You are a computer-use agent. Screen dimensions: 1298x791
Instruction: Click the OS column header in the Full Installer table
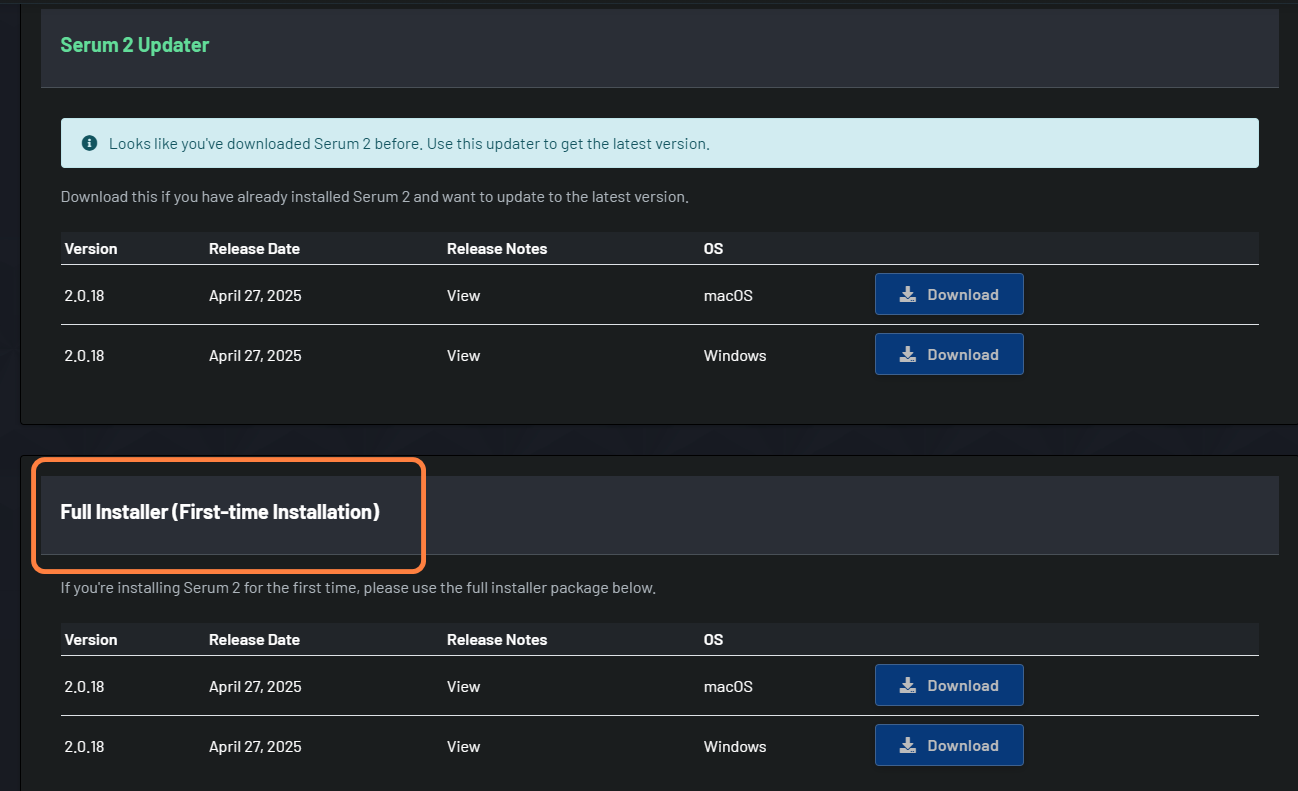click(713, 640)
